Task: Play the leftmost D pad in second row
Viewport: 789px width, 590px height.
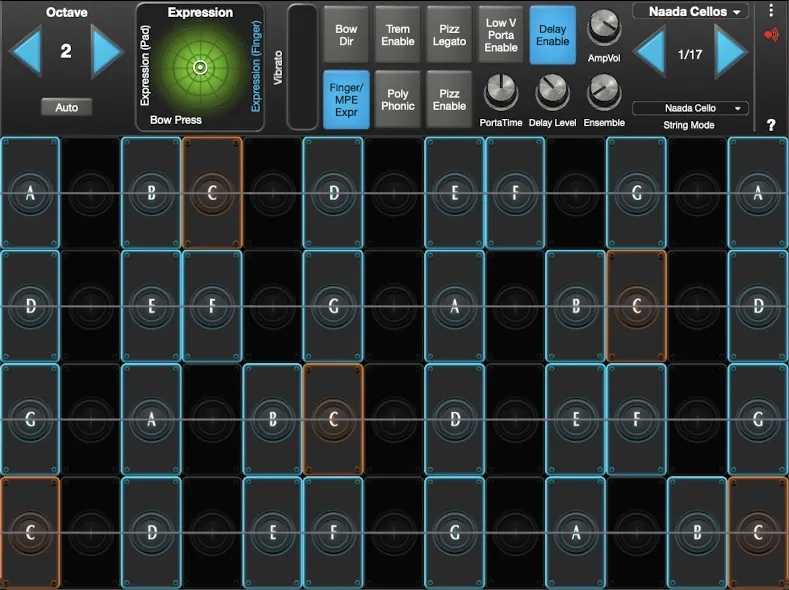Action: tap(30, 306)
